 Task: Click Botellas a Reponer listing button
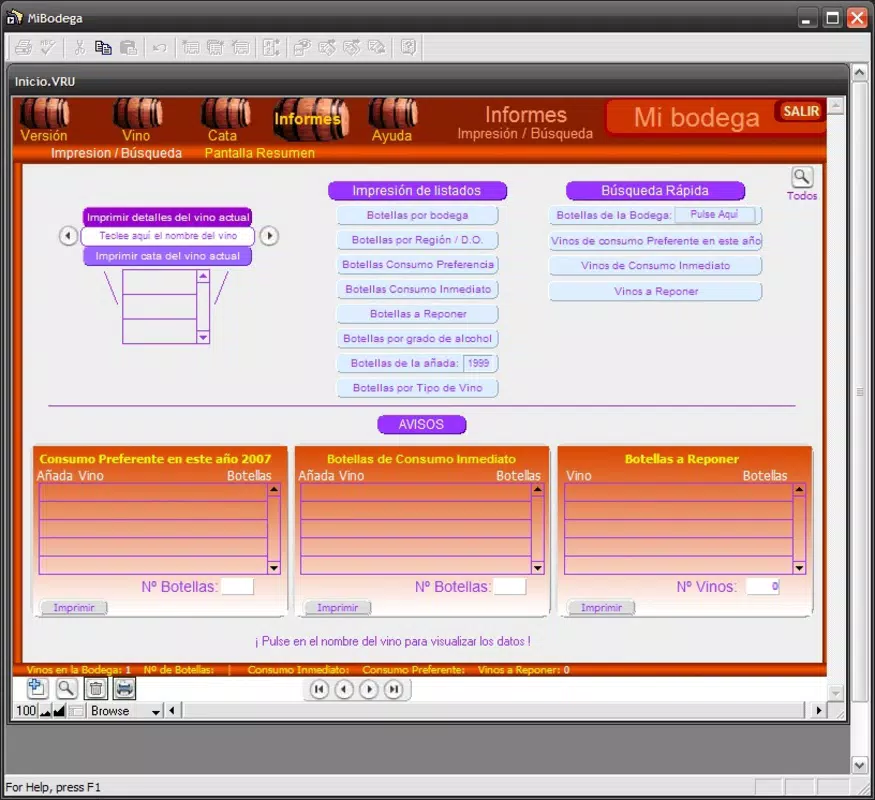coord(417,314)
